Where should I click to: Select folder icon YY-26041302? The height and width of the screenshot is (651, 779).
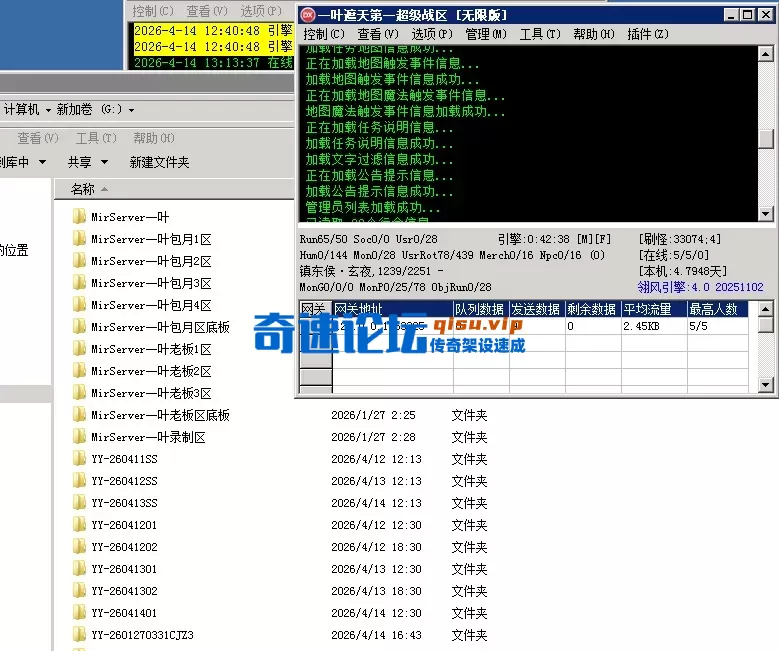[x=79, y=590]
